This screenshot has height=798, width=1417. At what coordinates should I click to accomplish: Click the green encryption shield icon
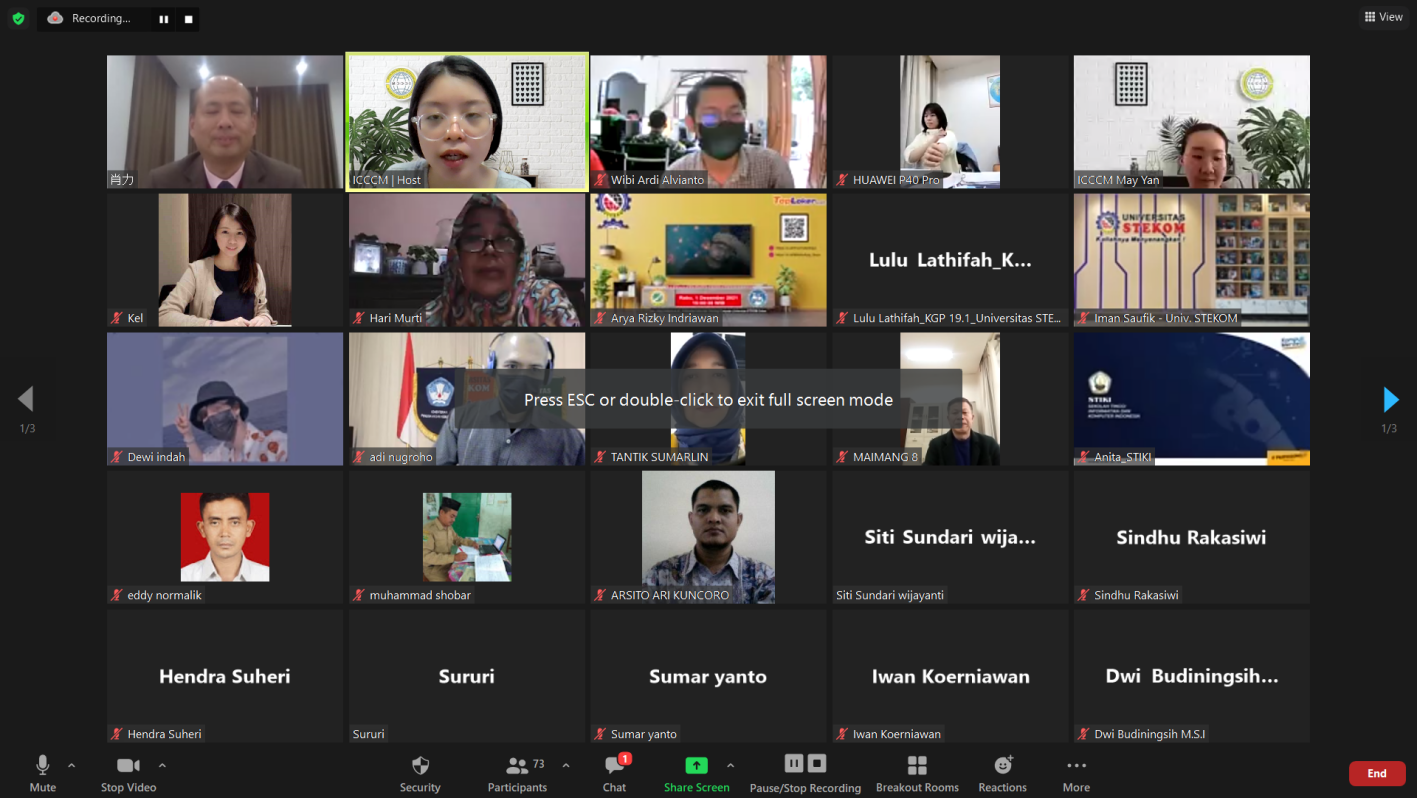(18, 18)
